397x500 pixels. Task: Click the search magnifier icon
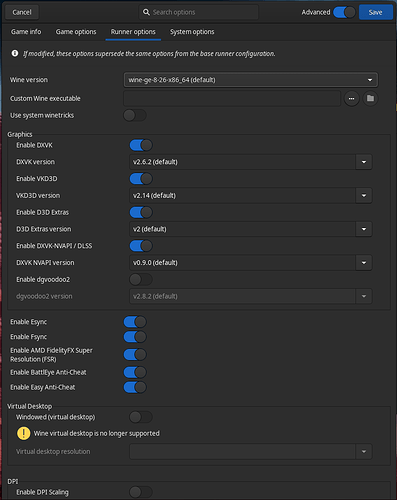[146, 12]
